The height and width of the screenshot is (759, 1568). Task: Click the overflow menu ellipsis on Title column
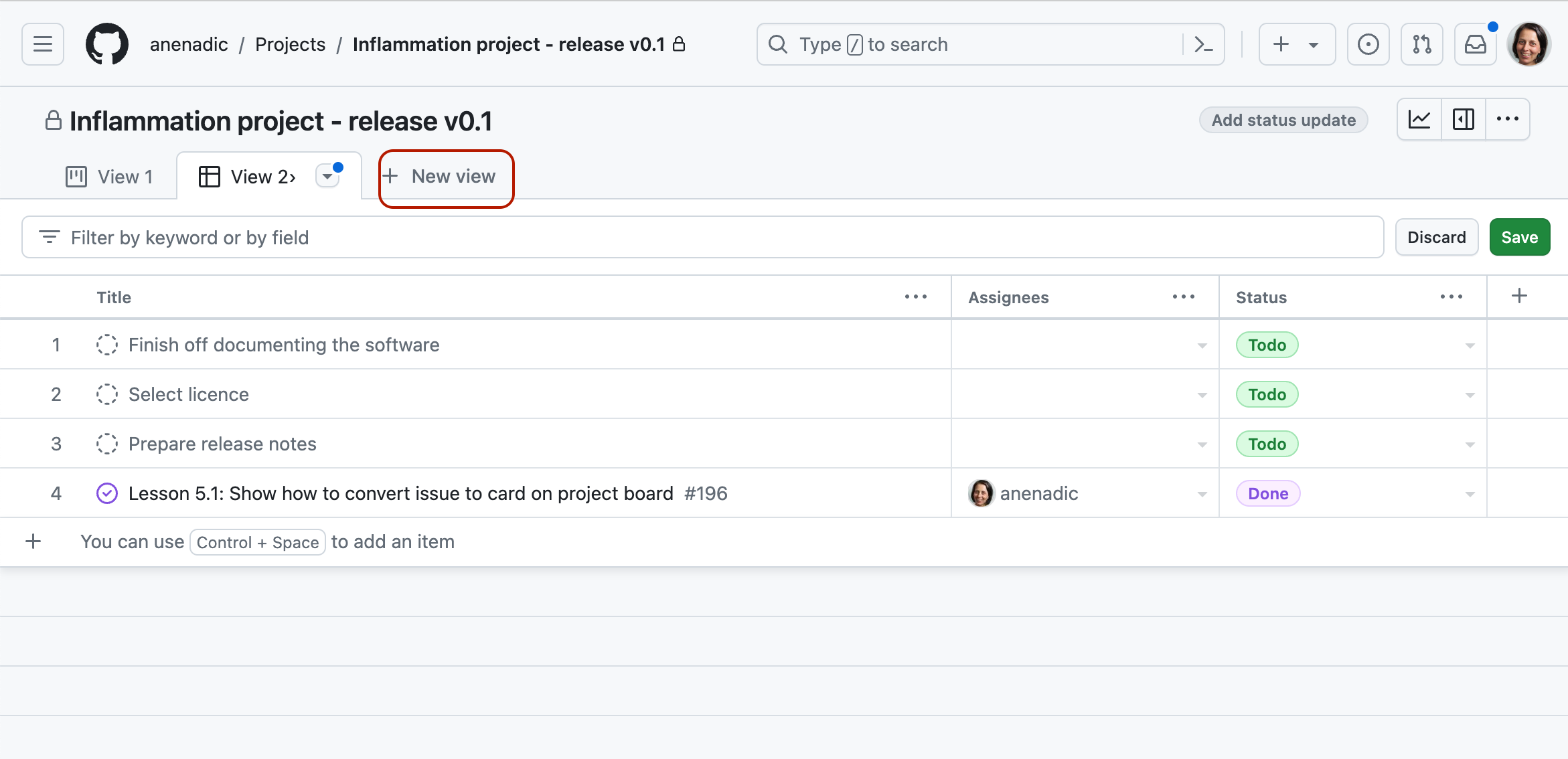916,297
